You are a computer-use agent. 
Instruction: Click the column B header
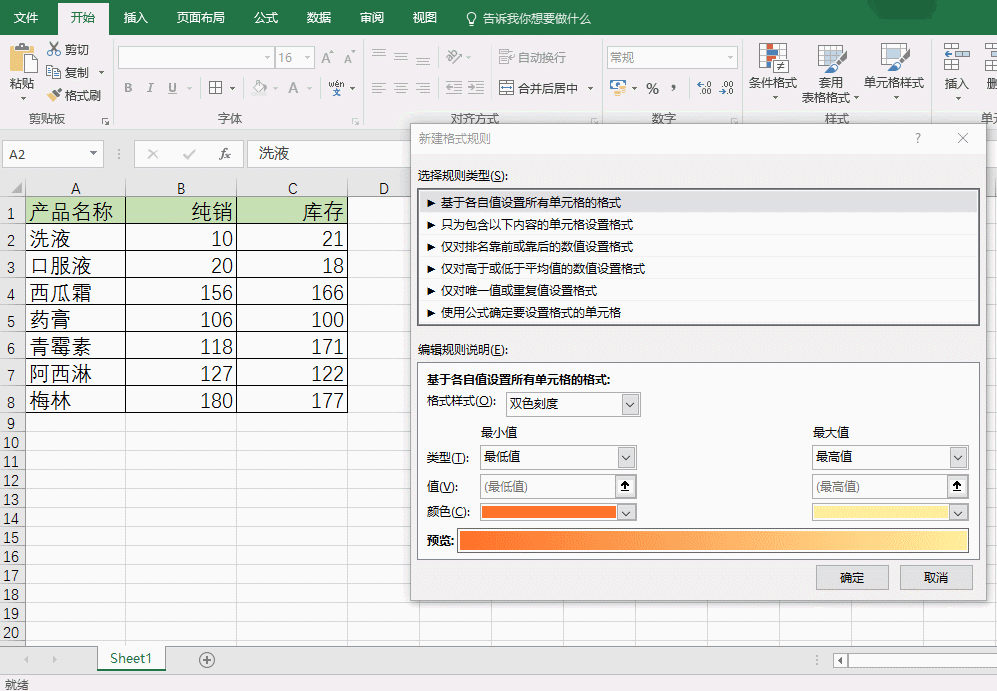[181, 188]
